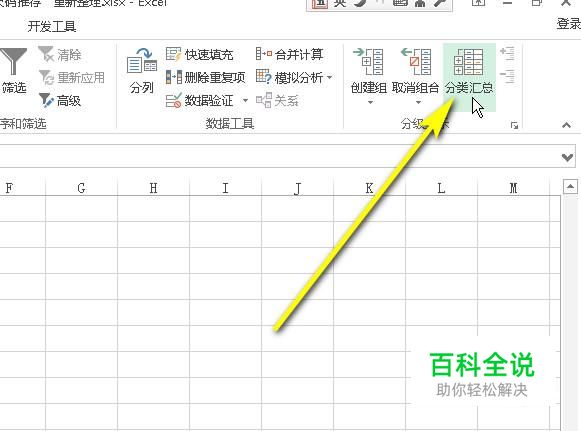The image size is (581, 431).
Task: Click Remove Duplicates (删除重复项)
Action: [x=205, y=77]
